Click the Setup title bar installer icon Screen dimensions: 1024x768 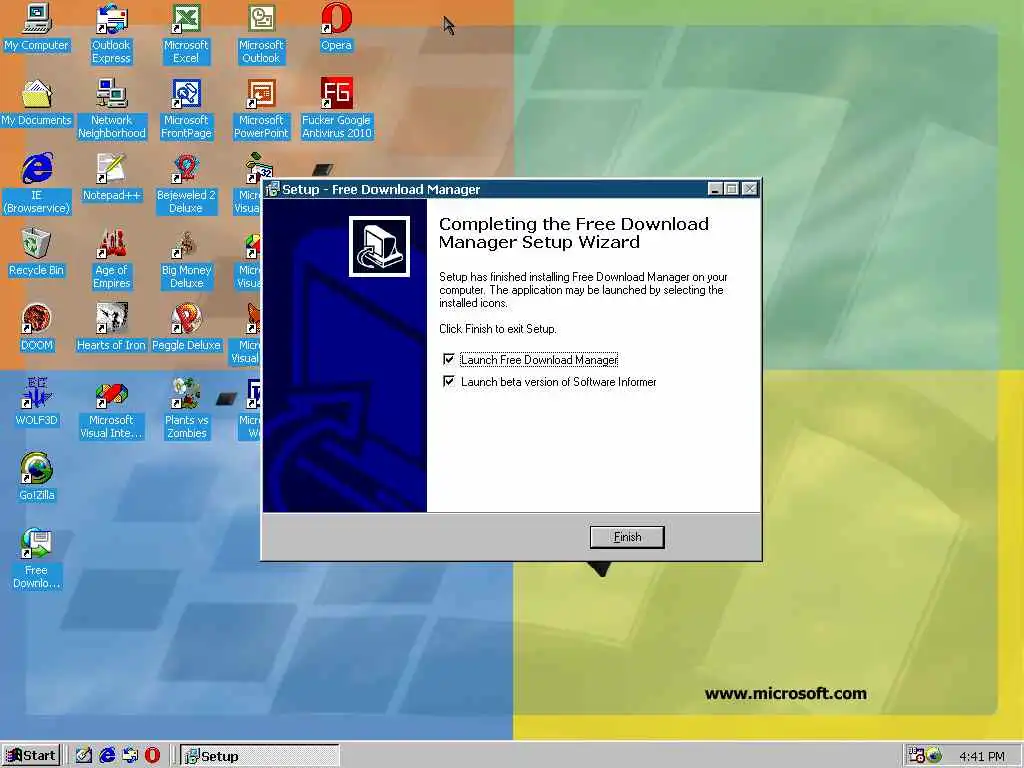point(272,189)
